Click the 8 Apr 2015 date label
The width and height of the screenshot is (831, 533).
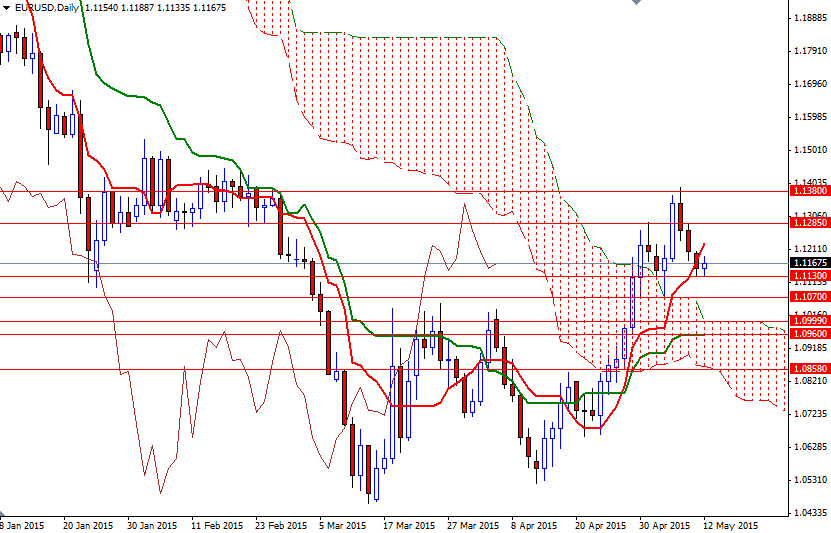point(535,526)
